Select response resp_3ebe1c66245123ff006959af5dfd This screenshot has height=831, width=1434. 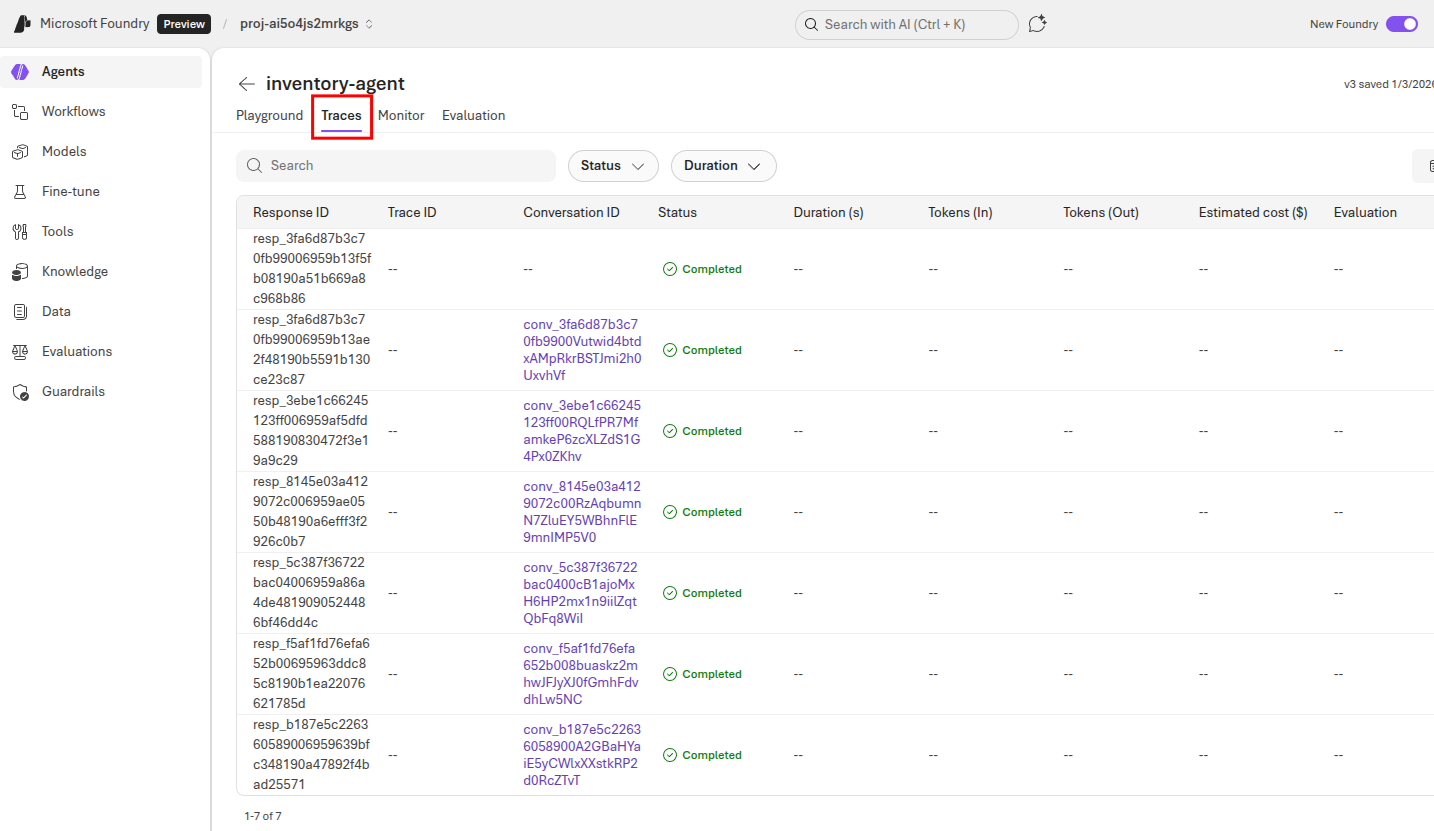coord(311,431)
